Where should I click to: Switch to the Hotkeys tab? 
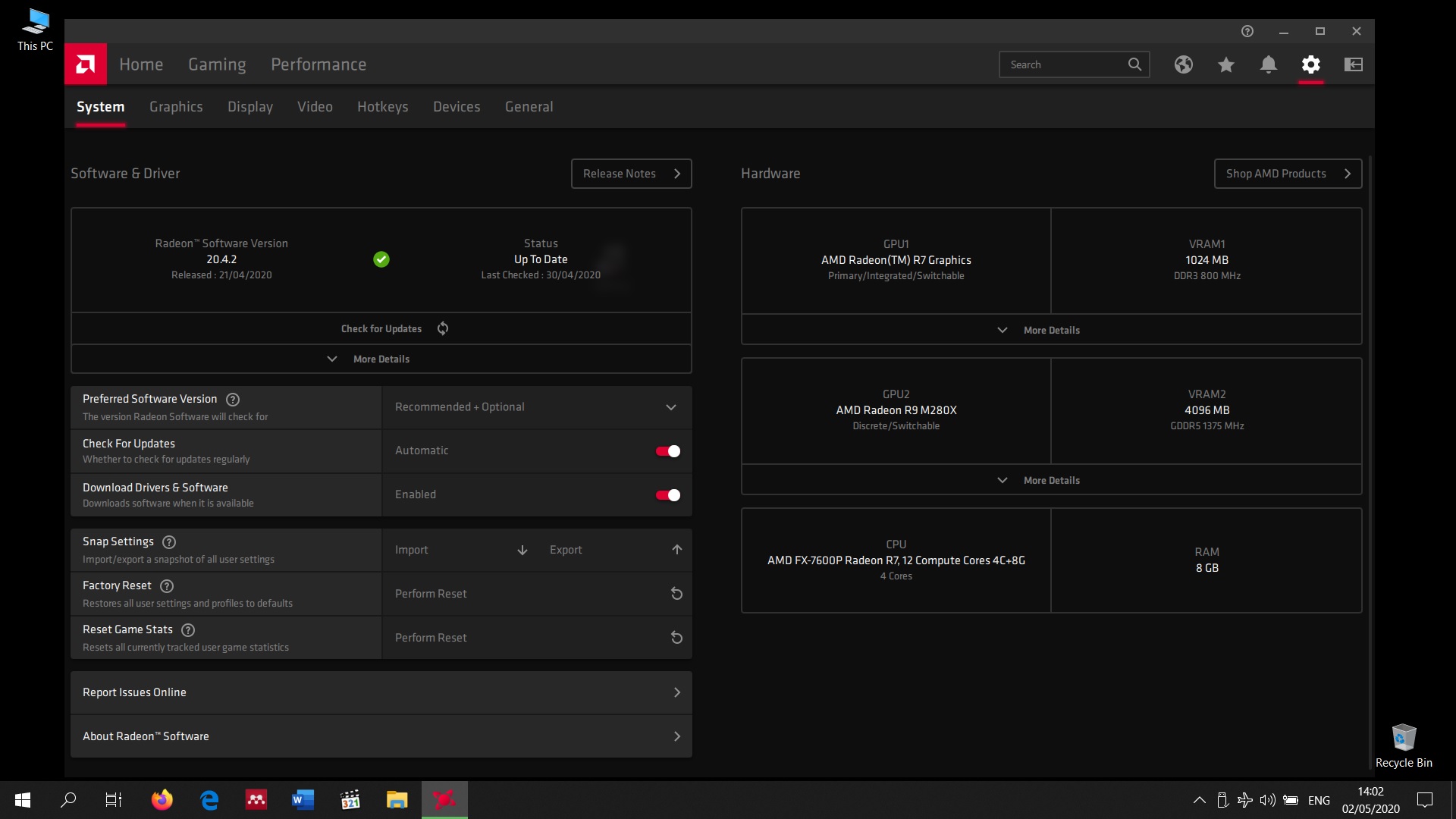click(383, 107)
